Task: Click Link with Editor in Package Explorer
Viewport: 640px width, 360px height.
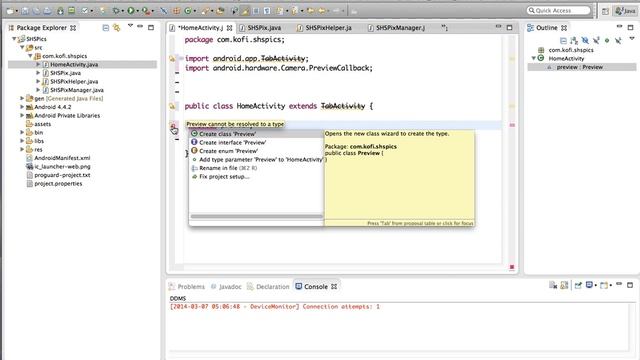Action: pyautogui.click(x=117, y=28)
